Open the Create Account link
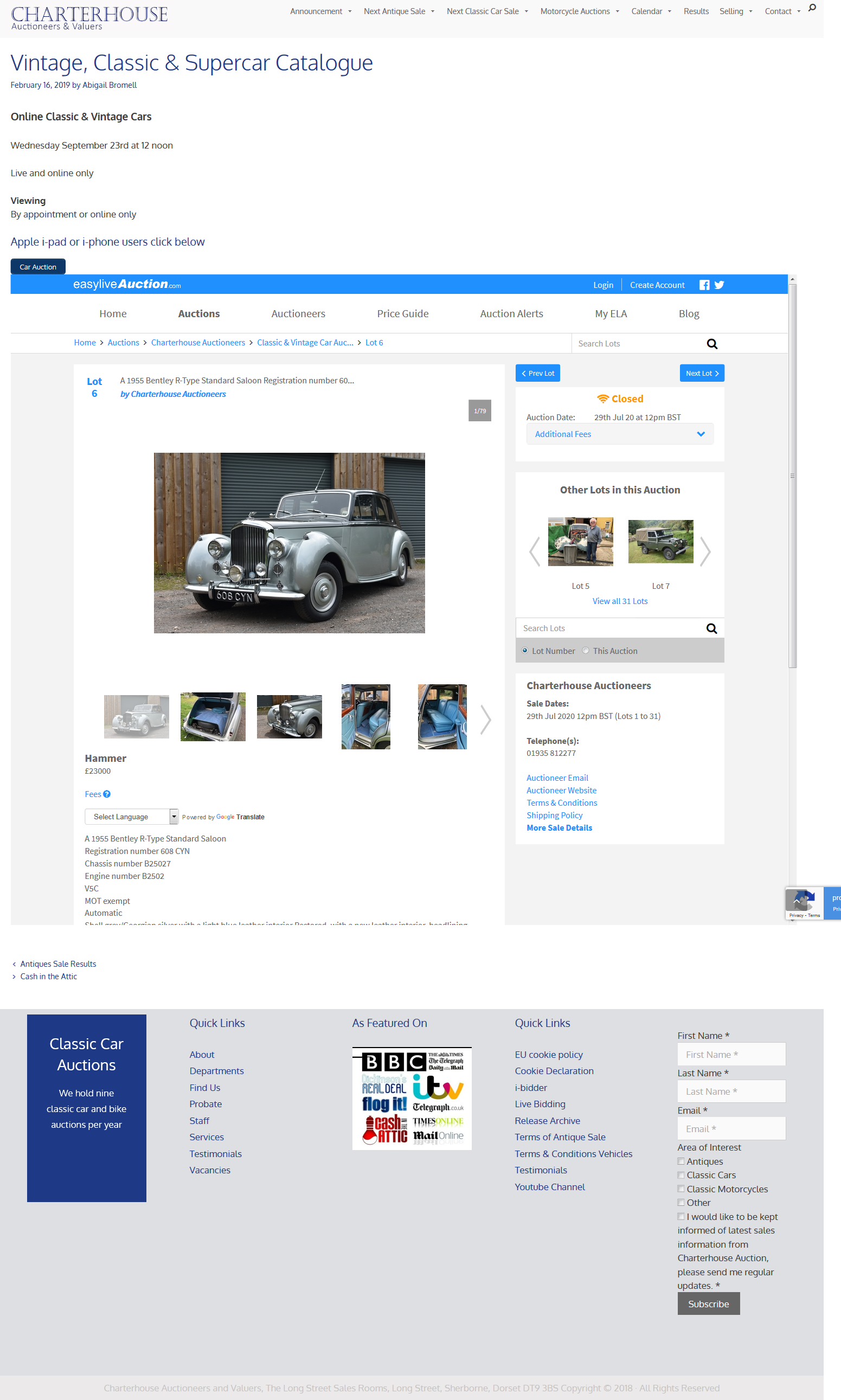 coord(657,285)
